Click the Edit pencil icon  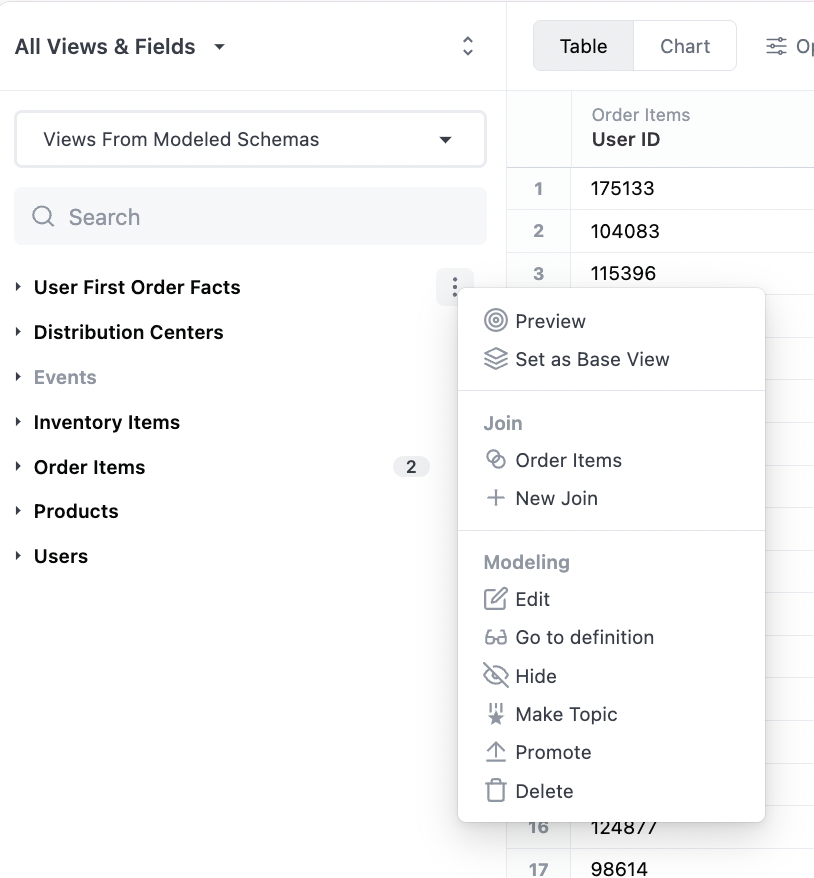coord(495,599)
